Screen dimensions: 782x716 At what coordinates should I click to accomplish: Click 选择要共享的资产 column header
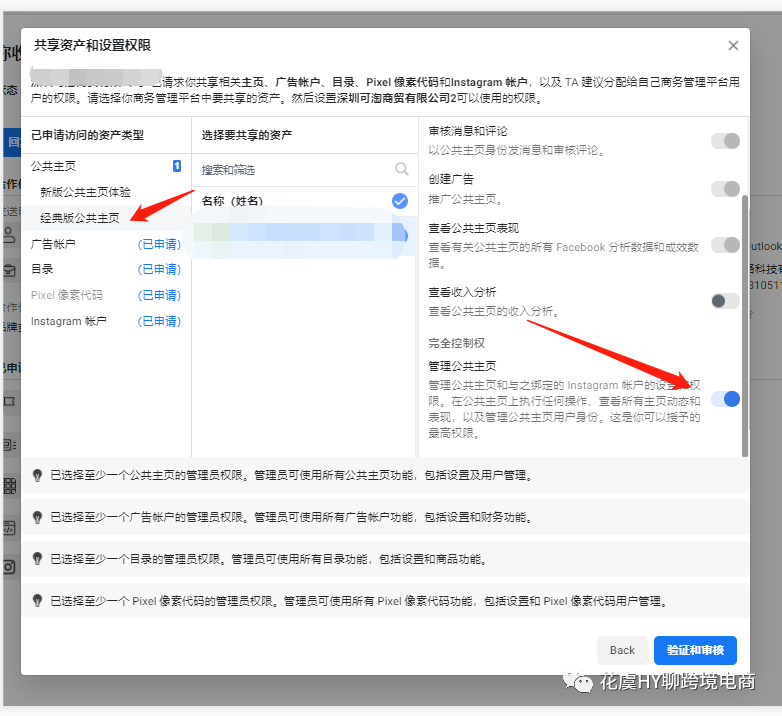pos(247,135)
